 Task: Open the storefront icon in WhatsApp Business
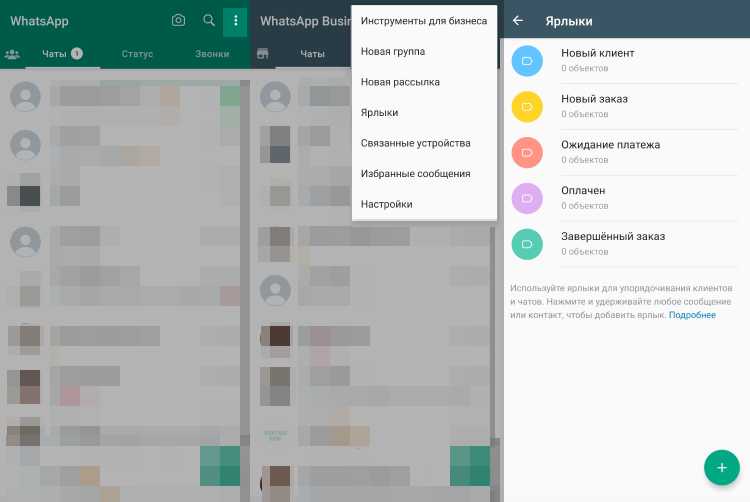[263, 54]
